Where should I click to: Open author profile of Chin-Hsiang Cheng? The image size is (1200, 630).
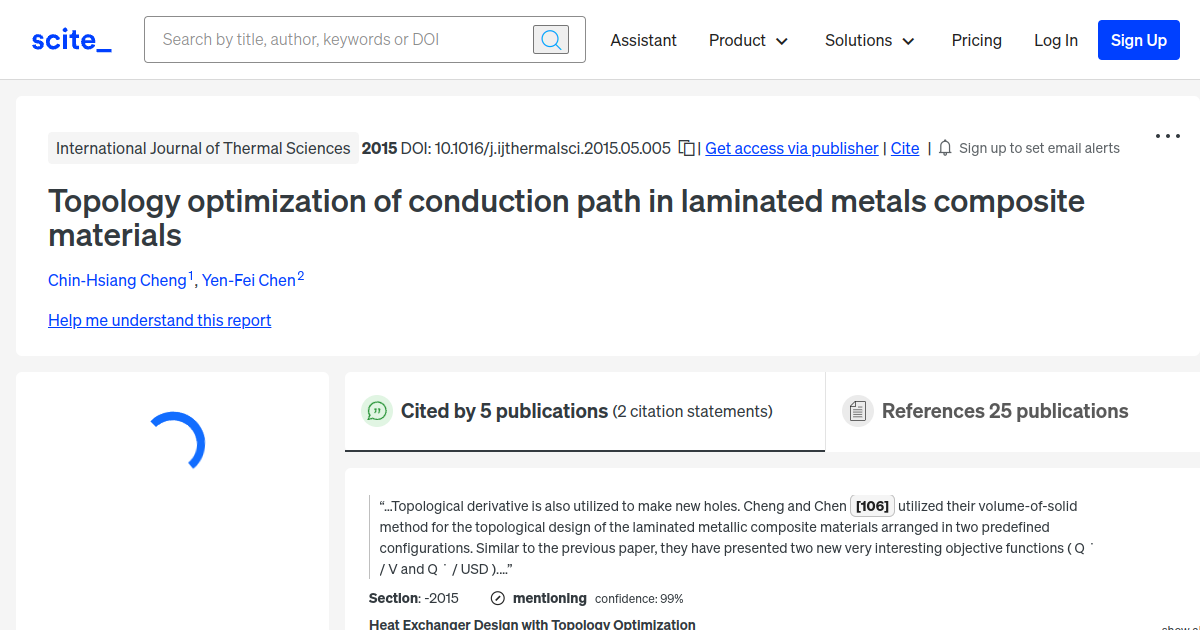tap(117, 280)
